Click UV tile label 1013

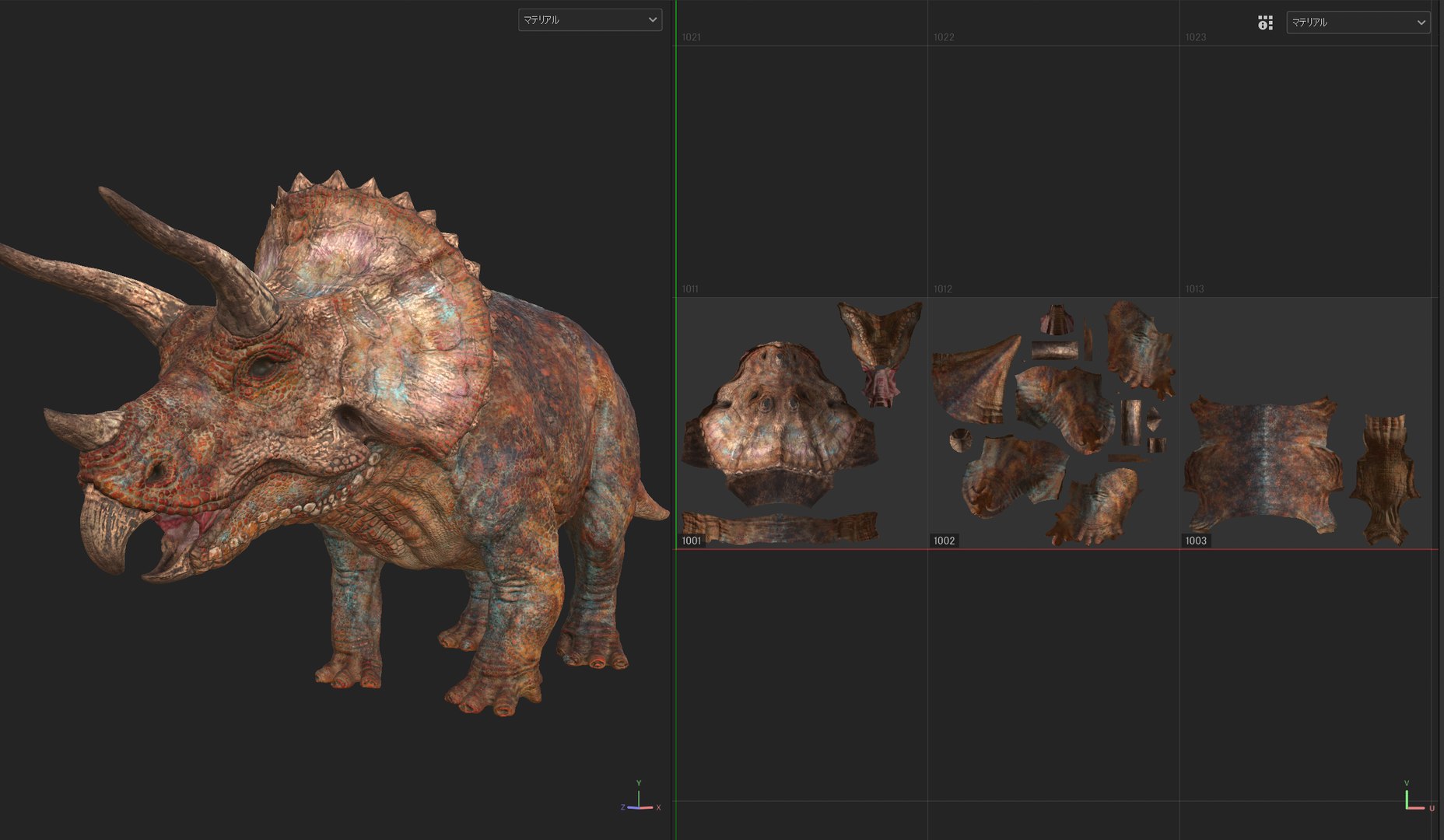click(x=1194, y=289)
